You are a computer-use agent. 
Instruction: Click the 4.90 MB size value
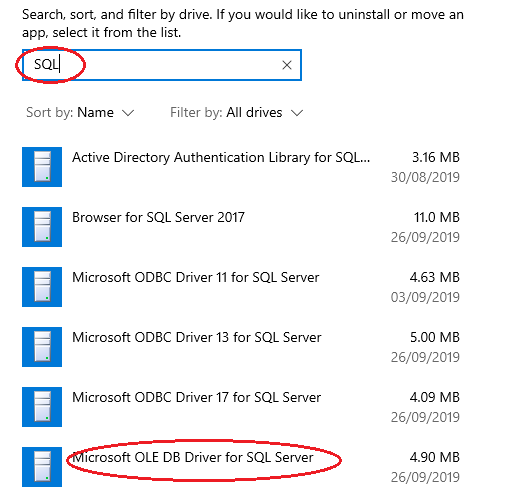tap(435, 457)
